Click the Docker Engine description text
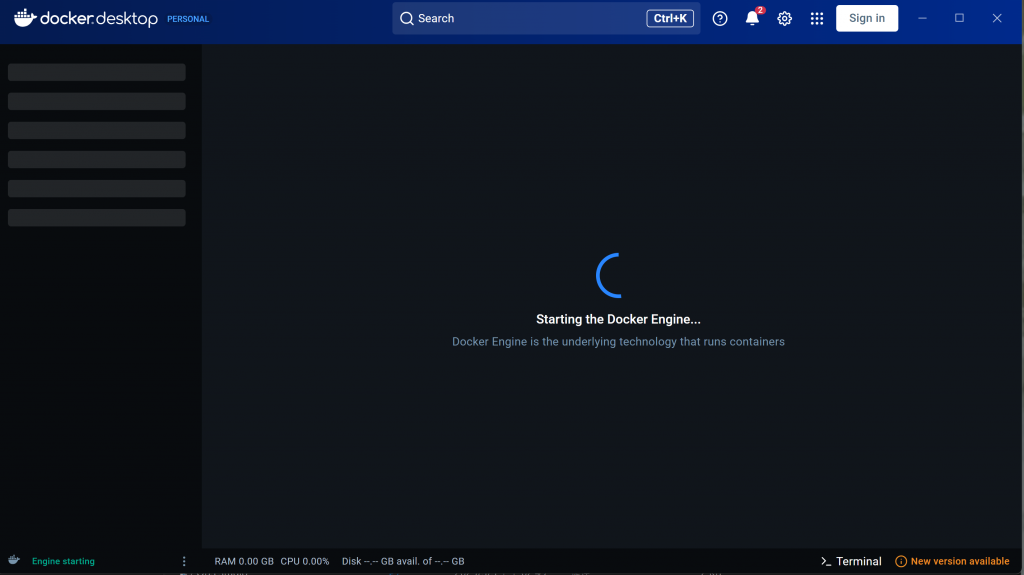 pos(618,342)
